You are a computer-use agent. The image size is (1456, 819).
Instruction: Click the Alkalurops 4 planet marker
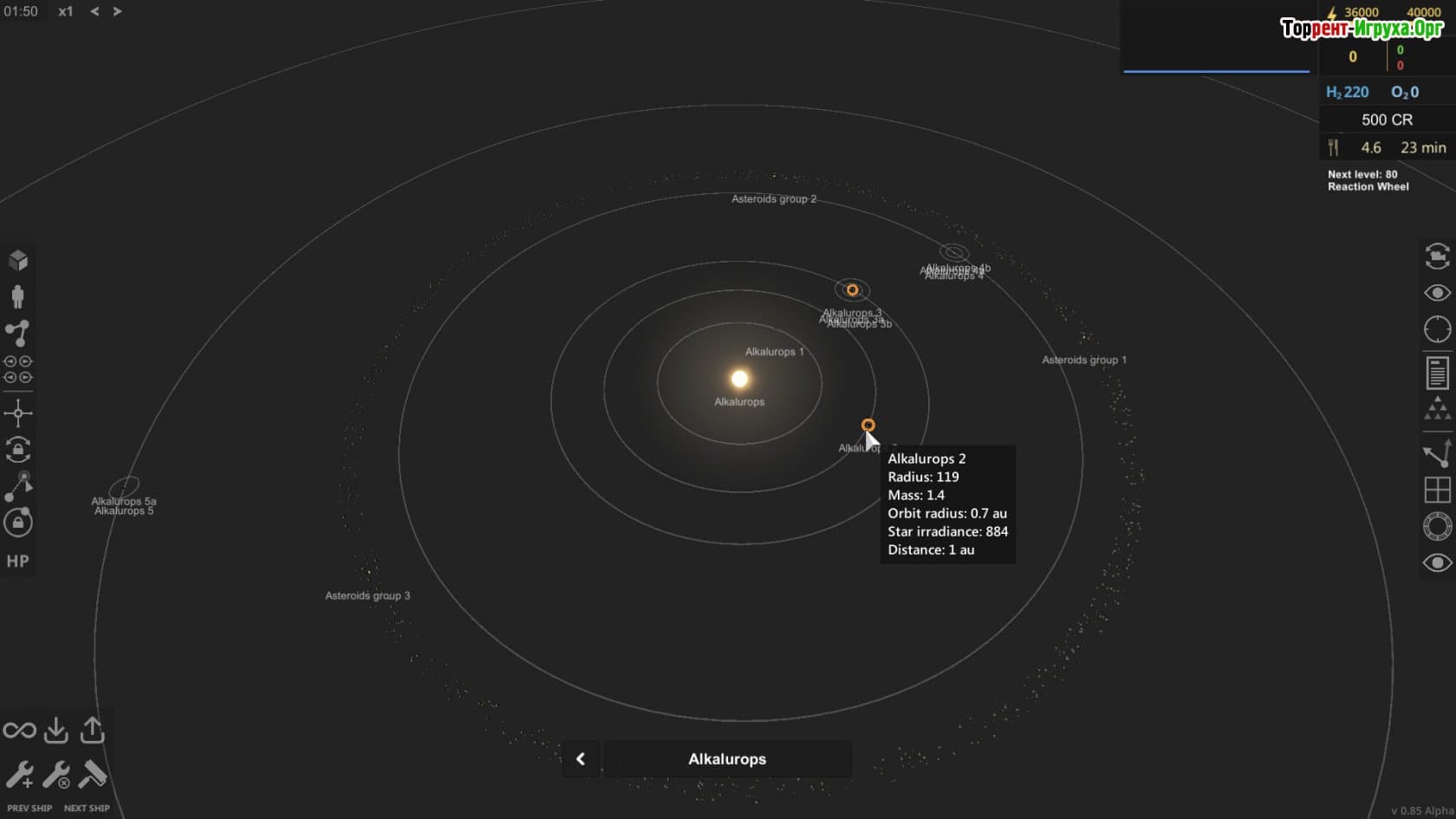(x=954, y=253)
